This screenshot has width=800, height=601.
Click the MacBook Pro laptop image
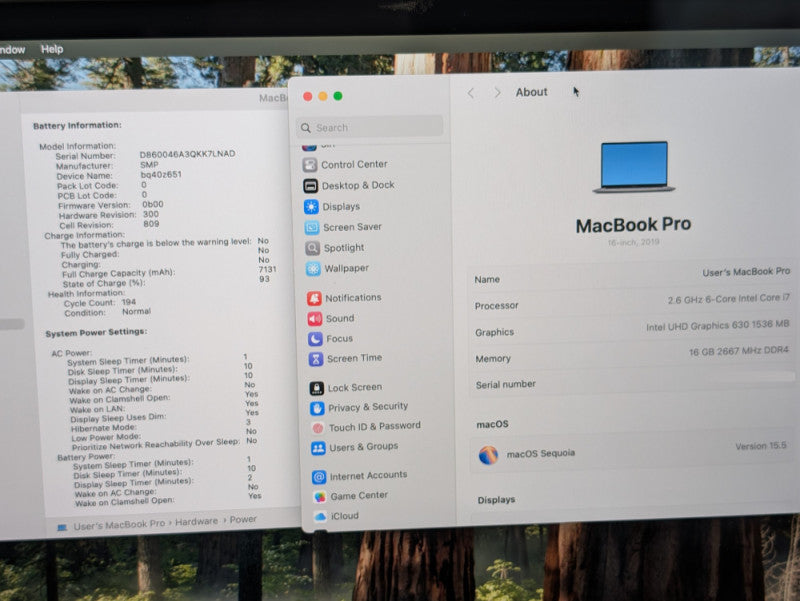click(x=634, y=167)
